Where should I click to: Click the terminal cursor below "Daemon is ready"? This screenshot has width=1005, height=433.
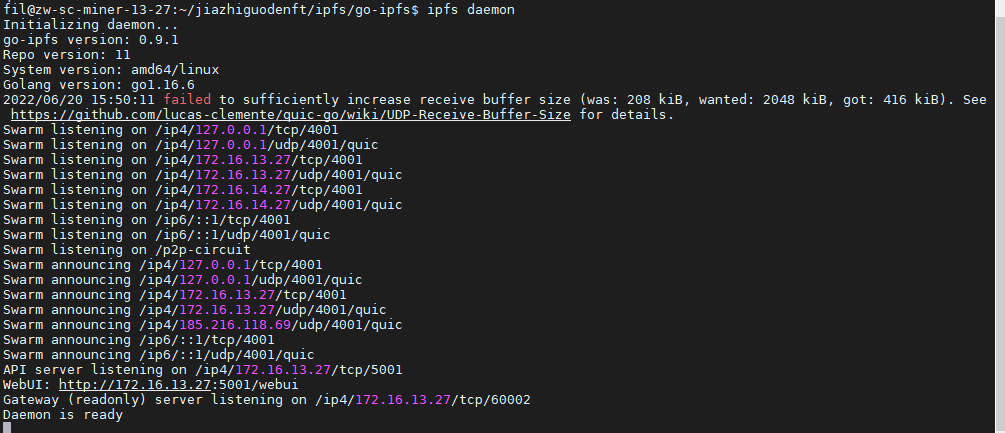click(x=6, y=428)
